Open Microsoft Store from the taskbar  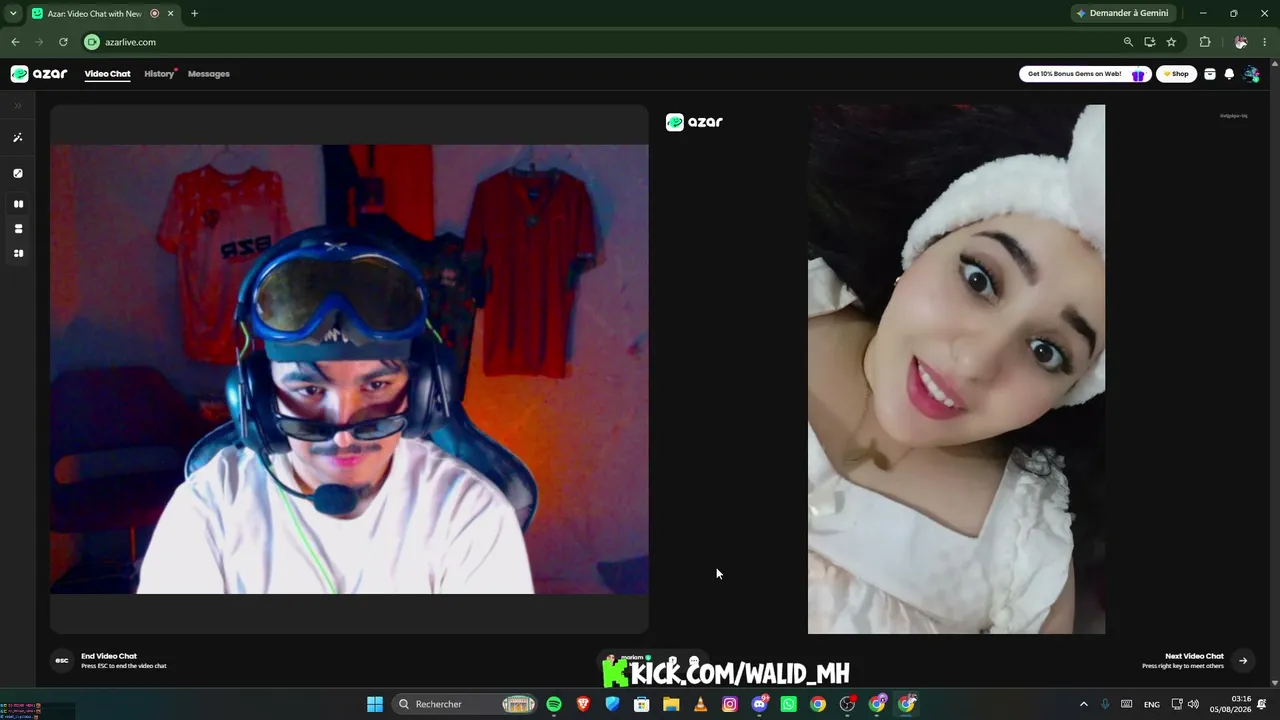tap(642, 704)
